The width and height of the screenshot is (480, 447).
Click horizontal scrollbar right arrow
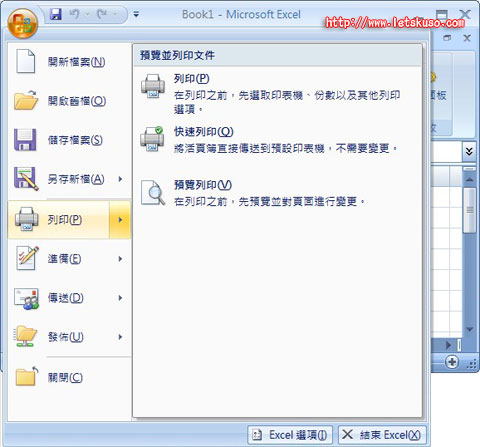pos(448,345)
